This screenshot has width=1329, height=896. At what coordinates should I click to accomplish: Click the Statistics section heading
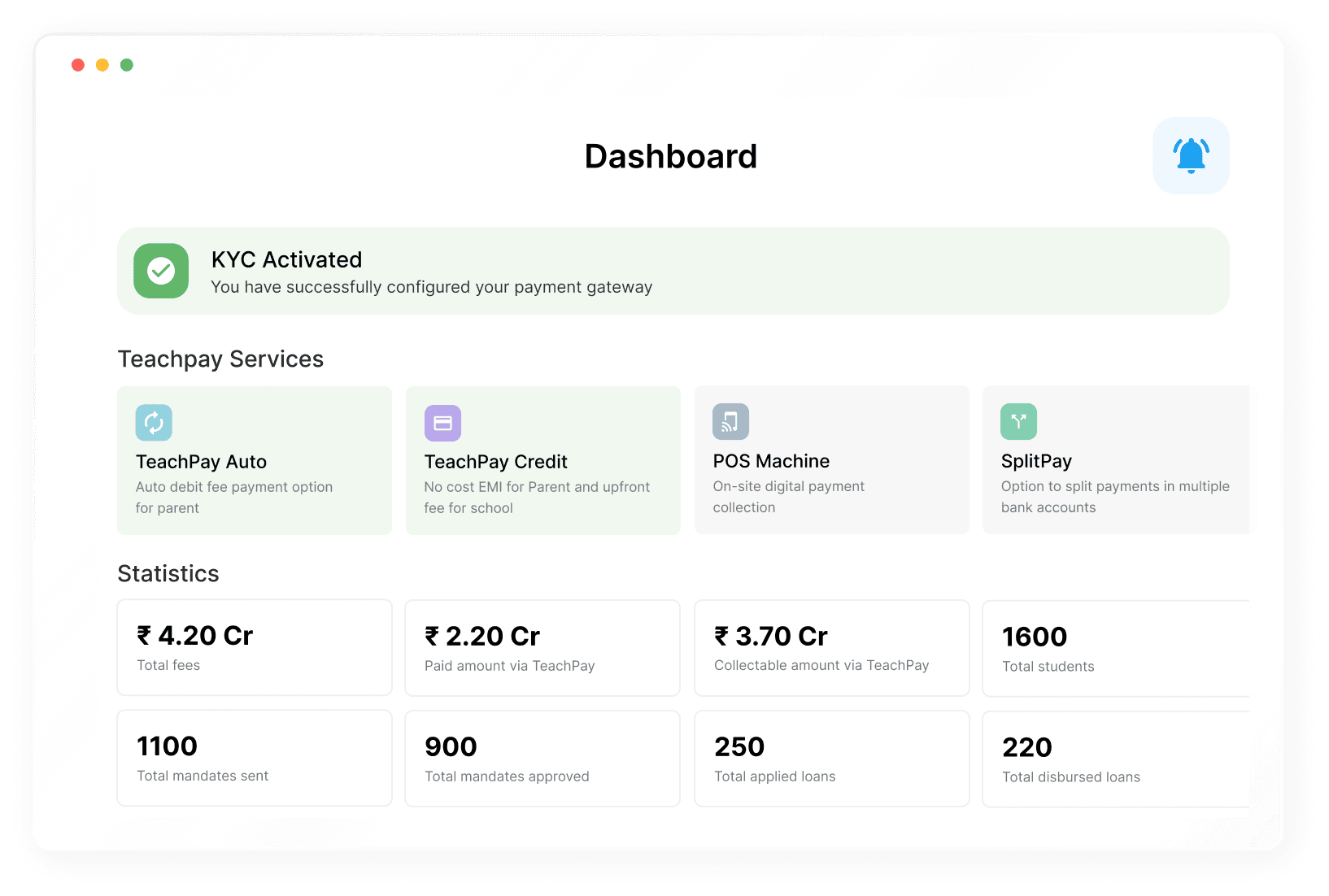coord(168,573)
